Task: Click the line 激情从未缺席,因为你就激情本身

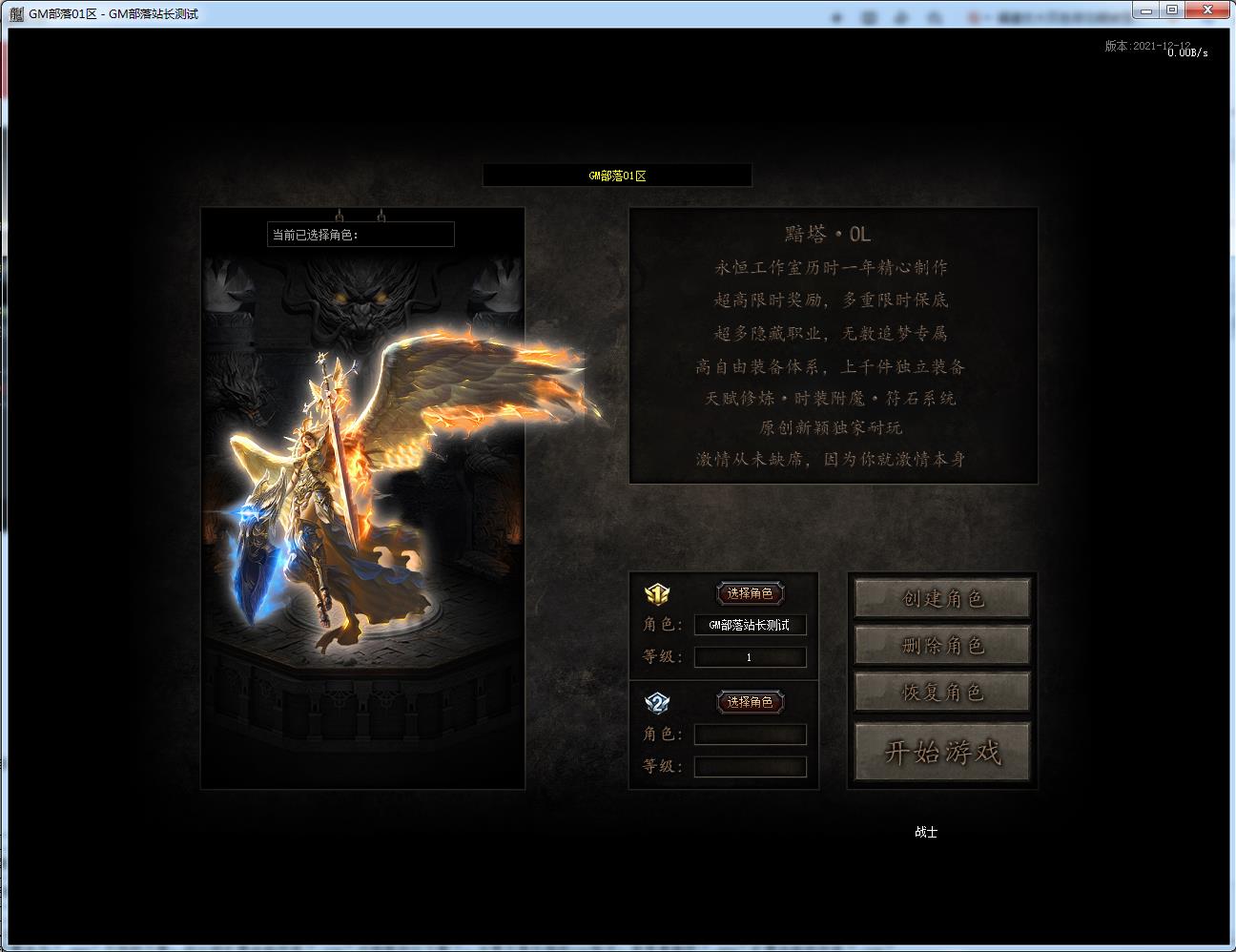Action: tap(831, 459)
